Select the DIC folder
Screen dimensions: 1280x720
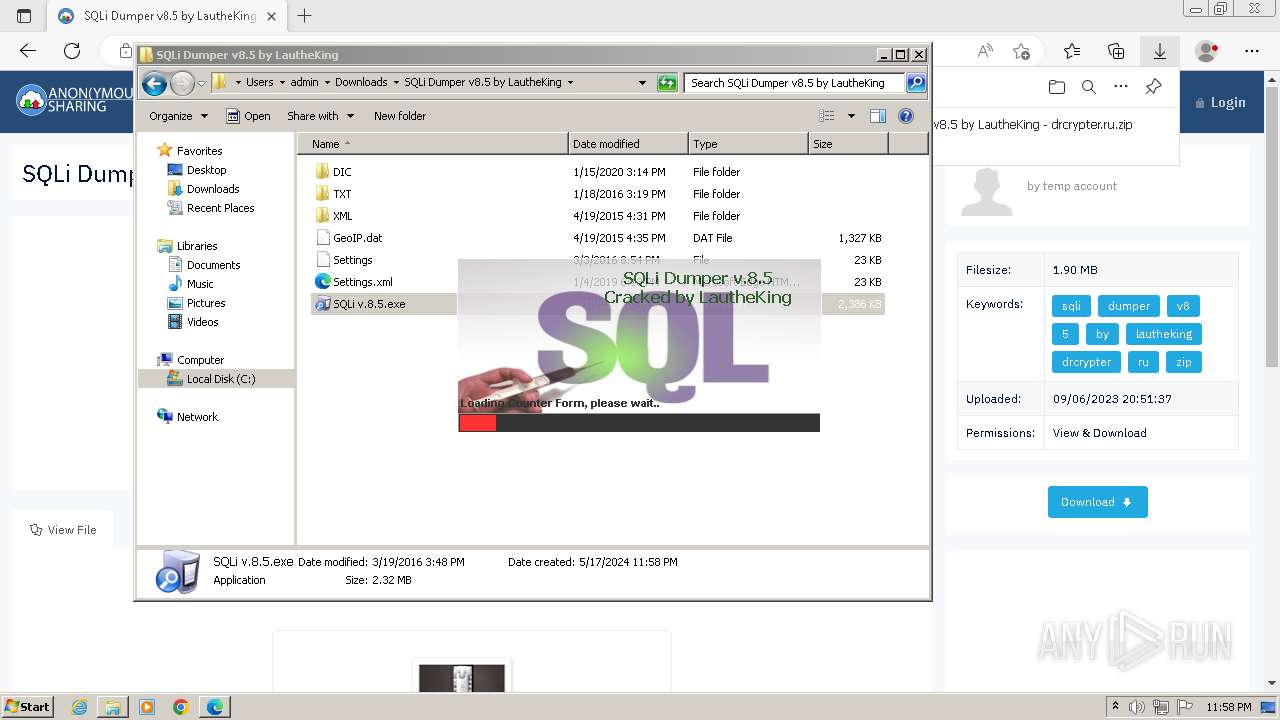pyautogui.click(x=342, y=172)
